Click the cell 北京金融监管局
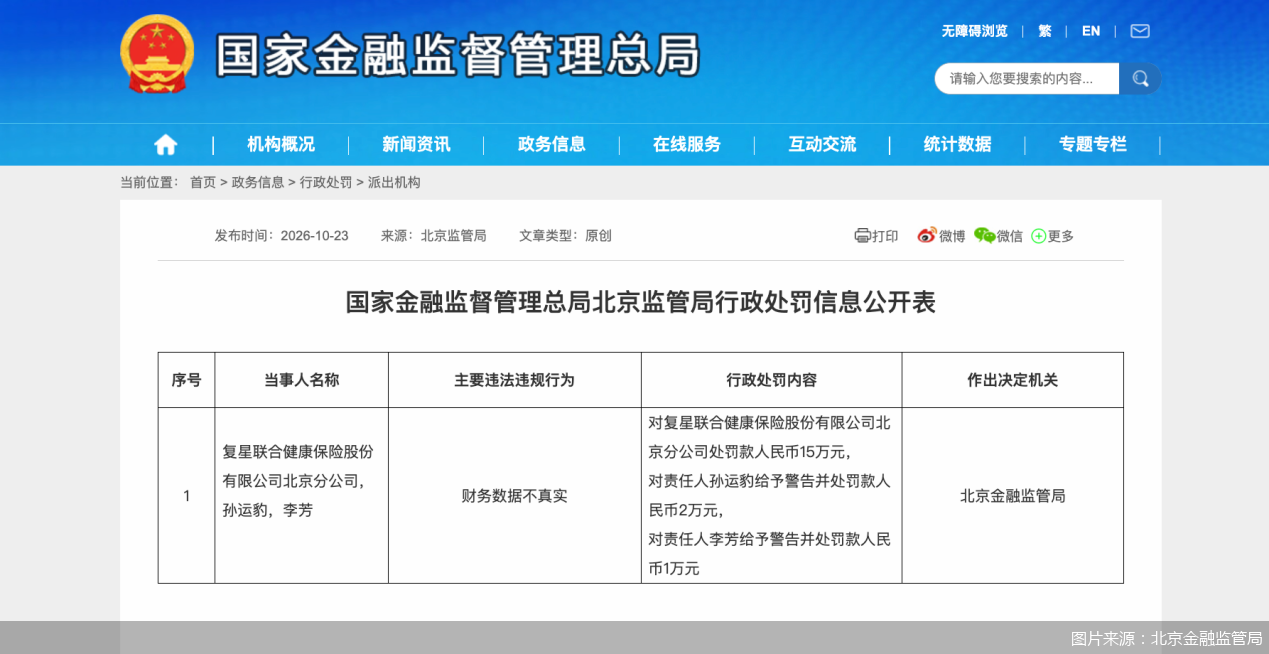The width and height of the screenshot is (1269, 654). pos(1012,495)
